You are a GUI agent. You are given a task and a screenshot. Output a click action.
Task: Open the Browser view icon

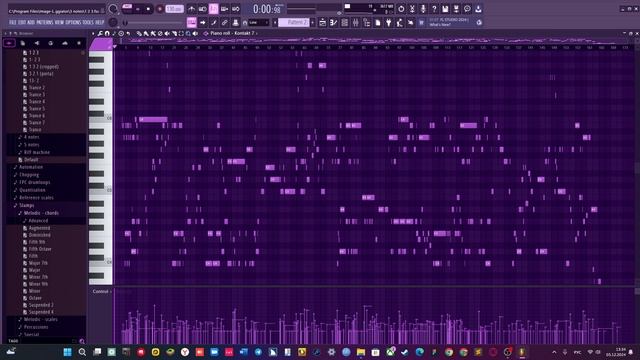(367, 22)
